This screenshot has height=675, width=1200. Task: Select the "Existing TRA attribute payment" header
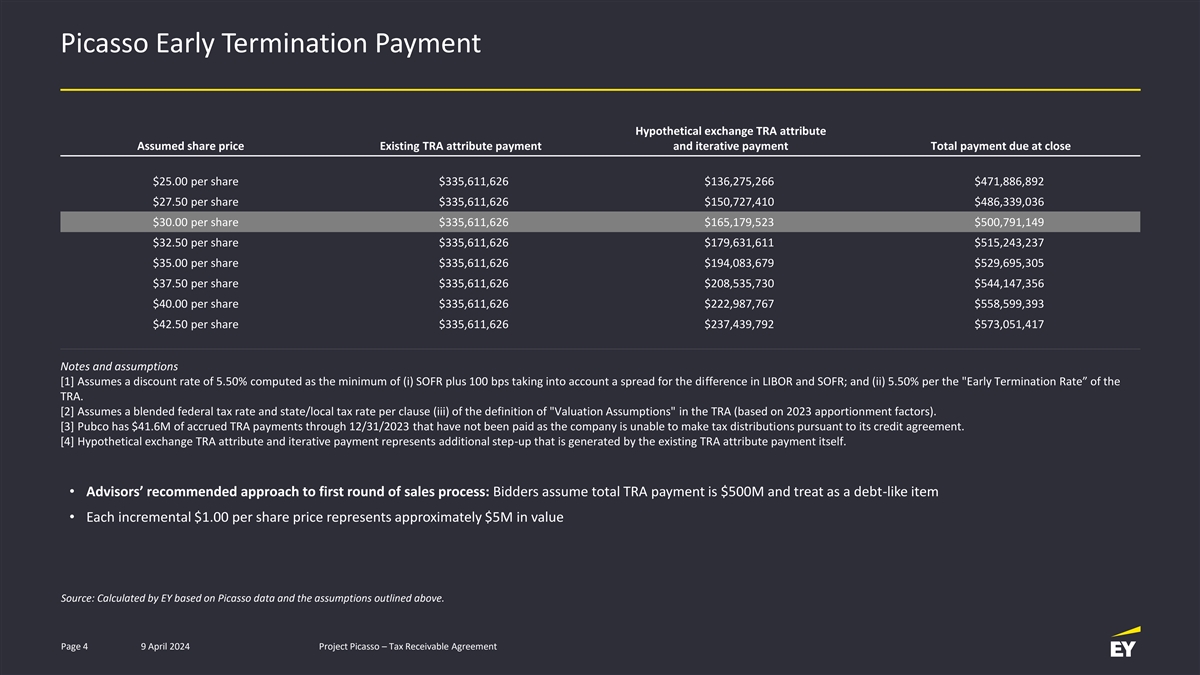click(461, 146)
